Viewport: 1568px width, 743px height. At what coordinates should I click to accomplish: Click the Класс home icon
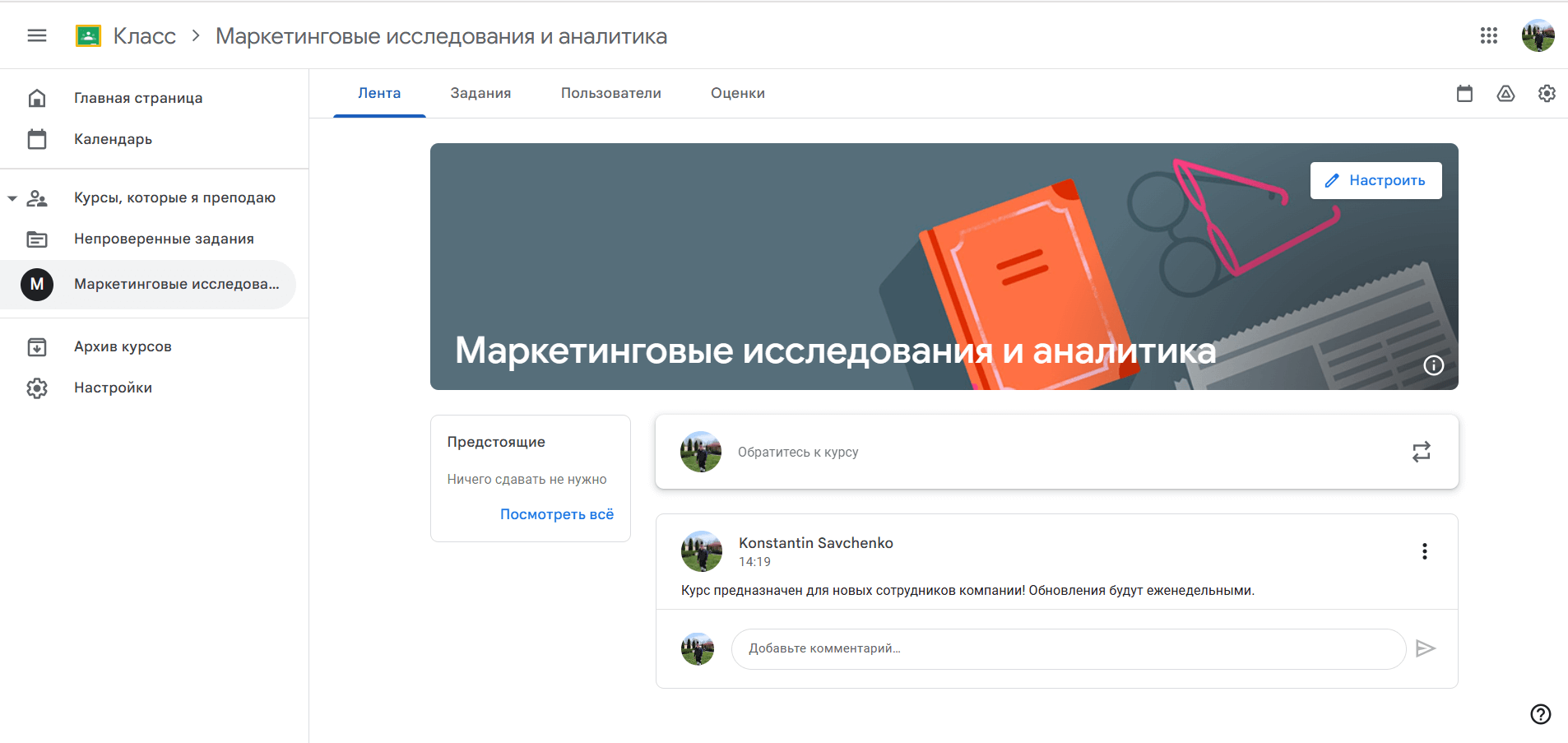pos(89,35)
